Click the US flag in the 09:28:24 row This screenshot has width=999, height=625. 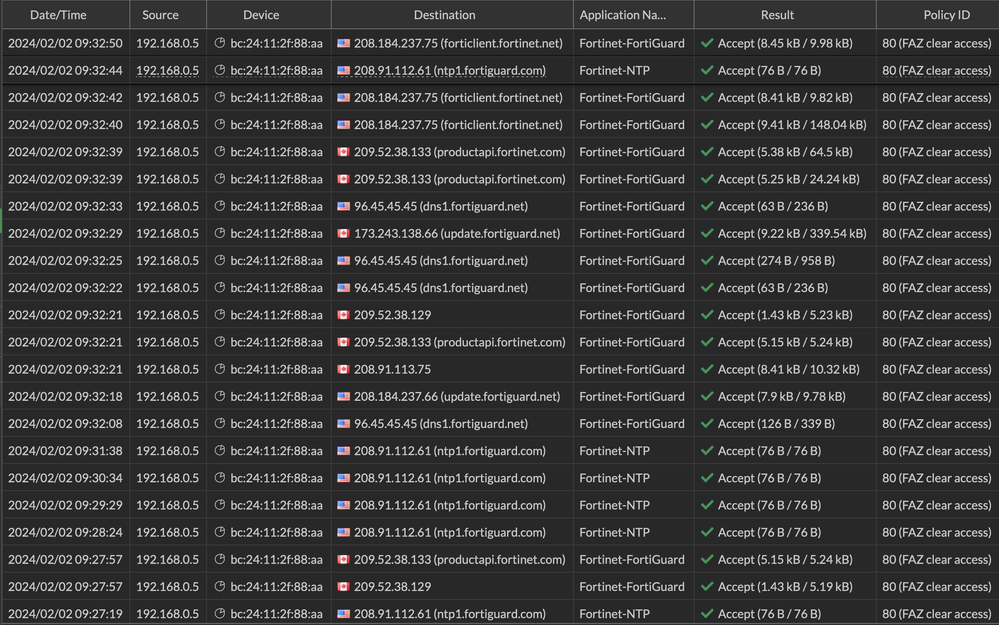coord(343,533)
